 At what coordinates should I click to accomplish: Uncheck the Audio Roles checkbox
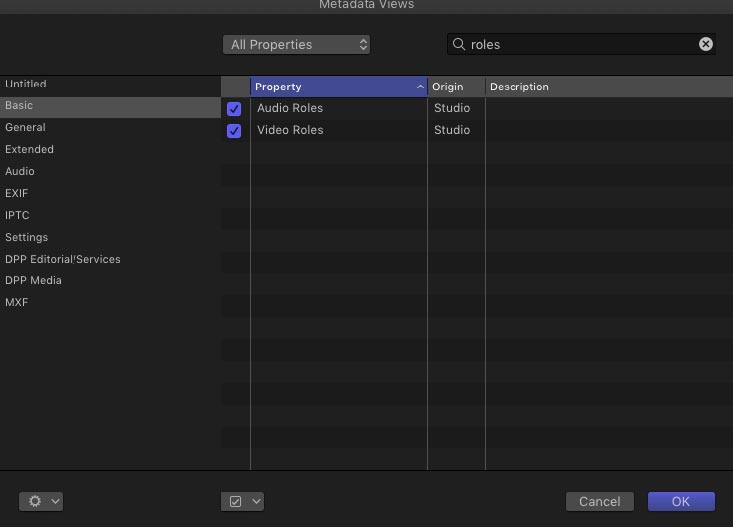(234, 108)
